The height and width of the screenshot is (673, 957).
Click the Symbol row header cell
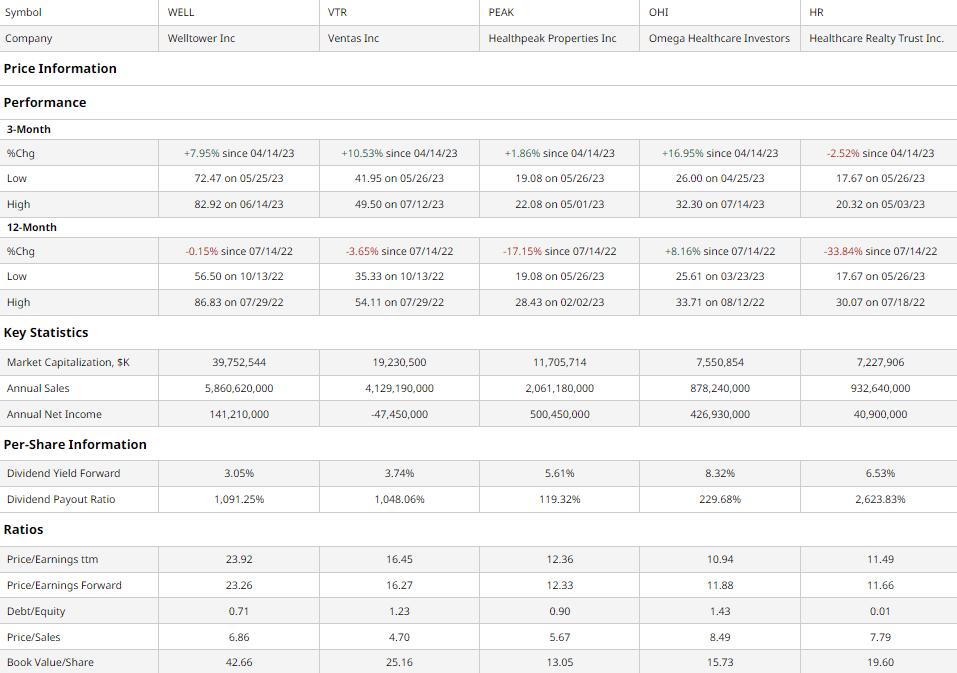[22, 13]
